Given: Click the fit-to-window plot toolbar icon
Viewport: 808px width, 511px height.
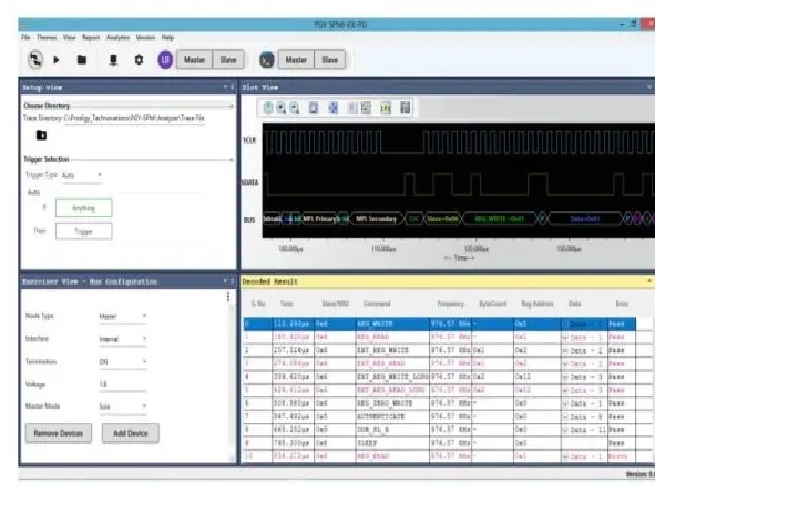Looking at the screenshot, I should (x=313, y=108).
